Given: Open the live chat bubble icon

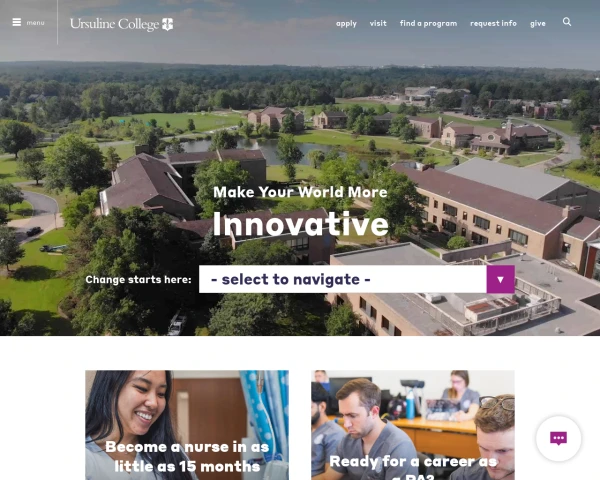Looking at the screenshot, I should click(558, 438).
